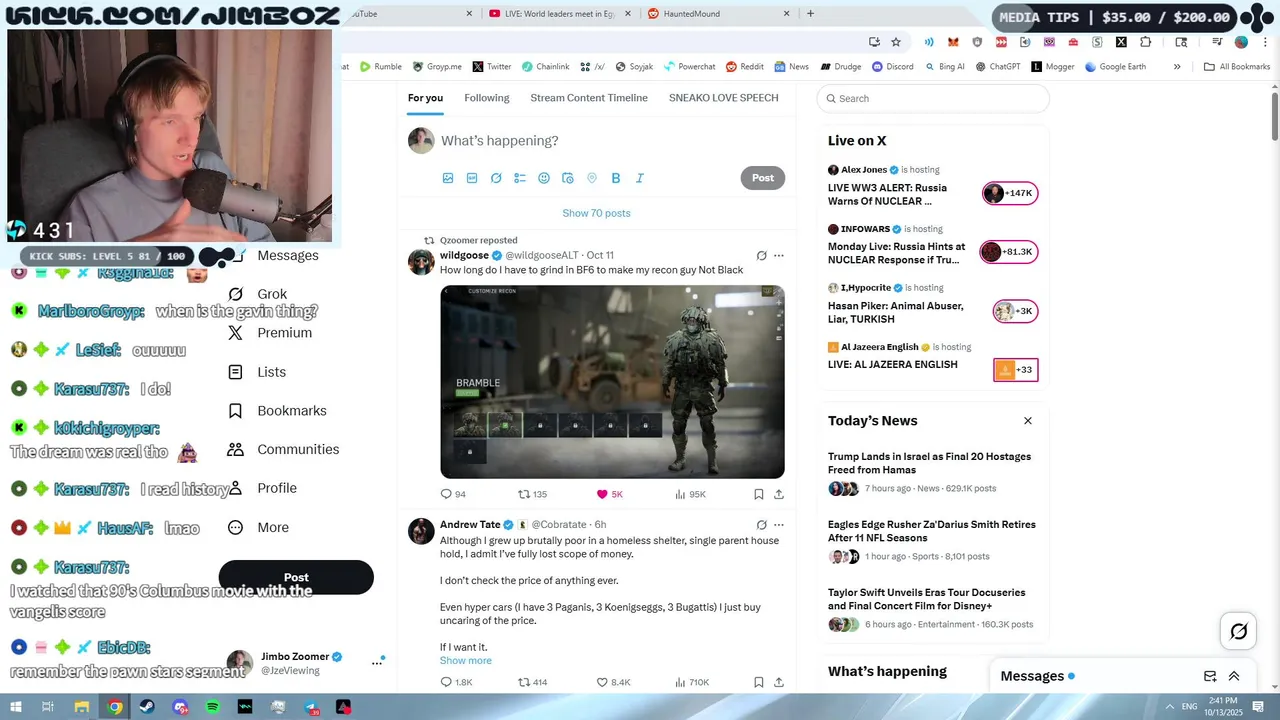
Task: Click the grey Post button in composer
Action: pyautogui.click(x=763, y=178)
